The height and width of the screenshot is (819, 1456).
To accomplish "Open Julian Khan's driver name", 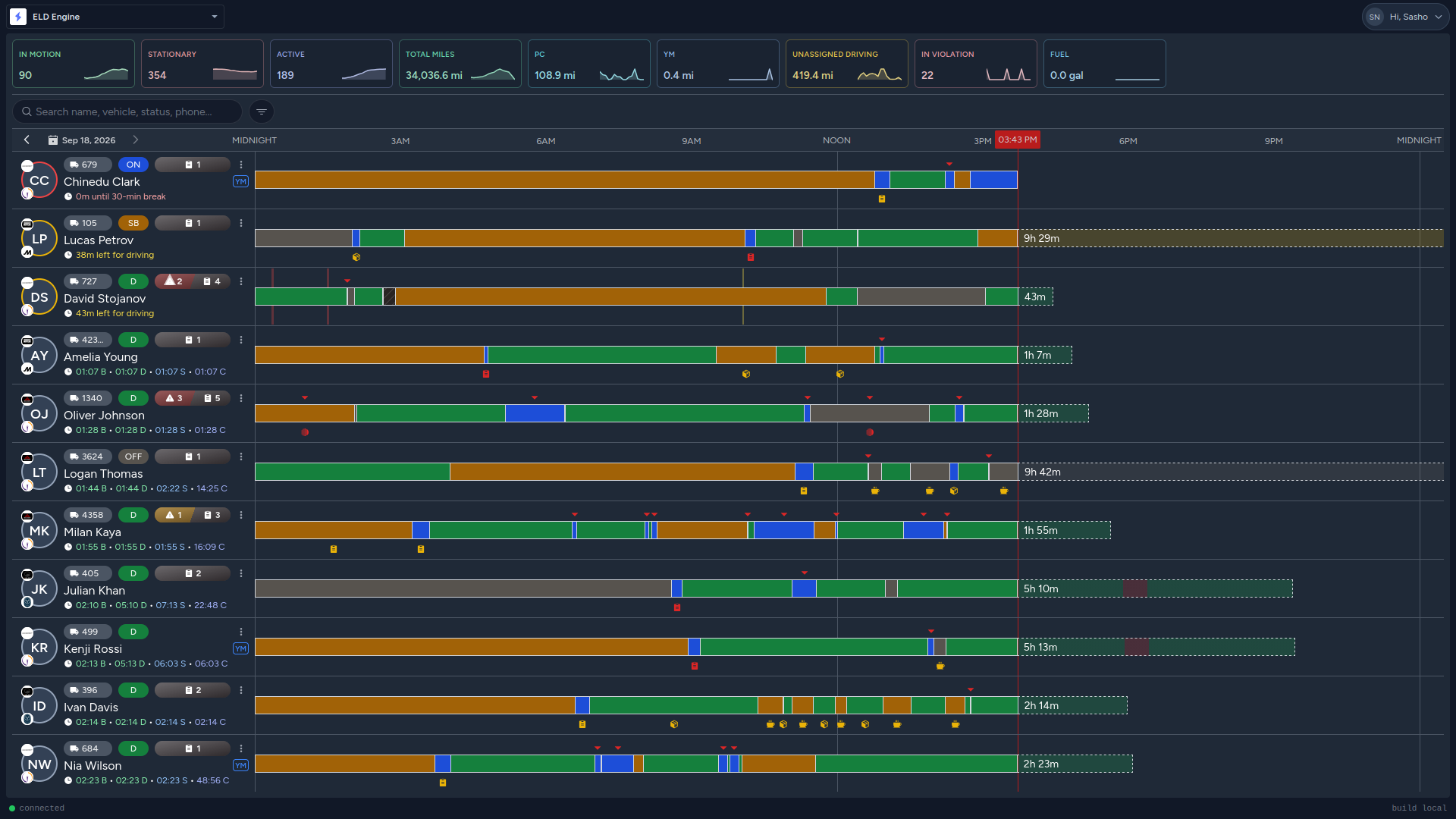I will coord(95,591).
